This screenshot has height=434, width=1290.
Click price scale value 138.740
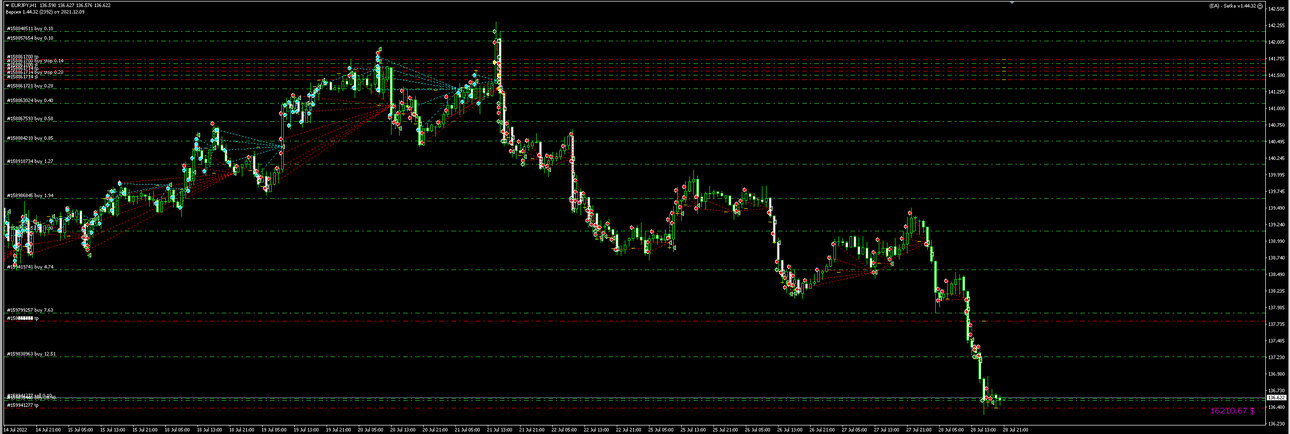(x=1277, y=258)
